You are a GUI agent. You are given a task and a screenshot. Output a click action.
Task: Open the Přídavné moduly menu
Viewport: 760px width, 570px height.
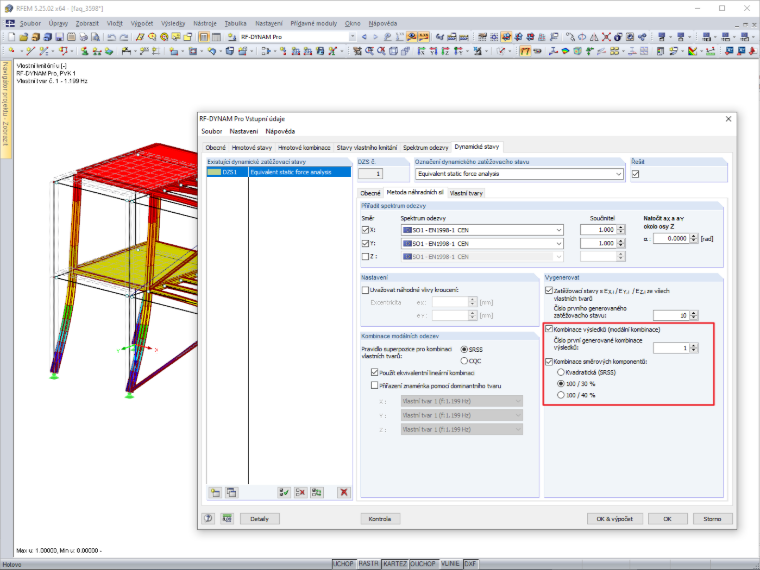314,23
